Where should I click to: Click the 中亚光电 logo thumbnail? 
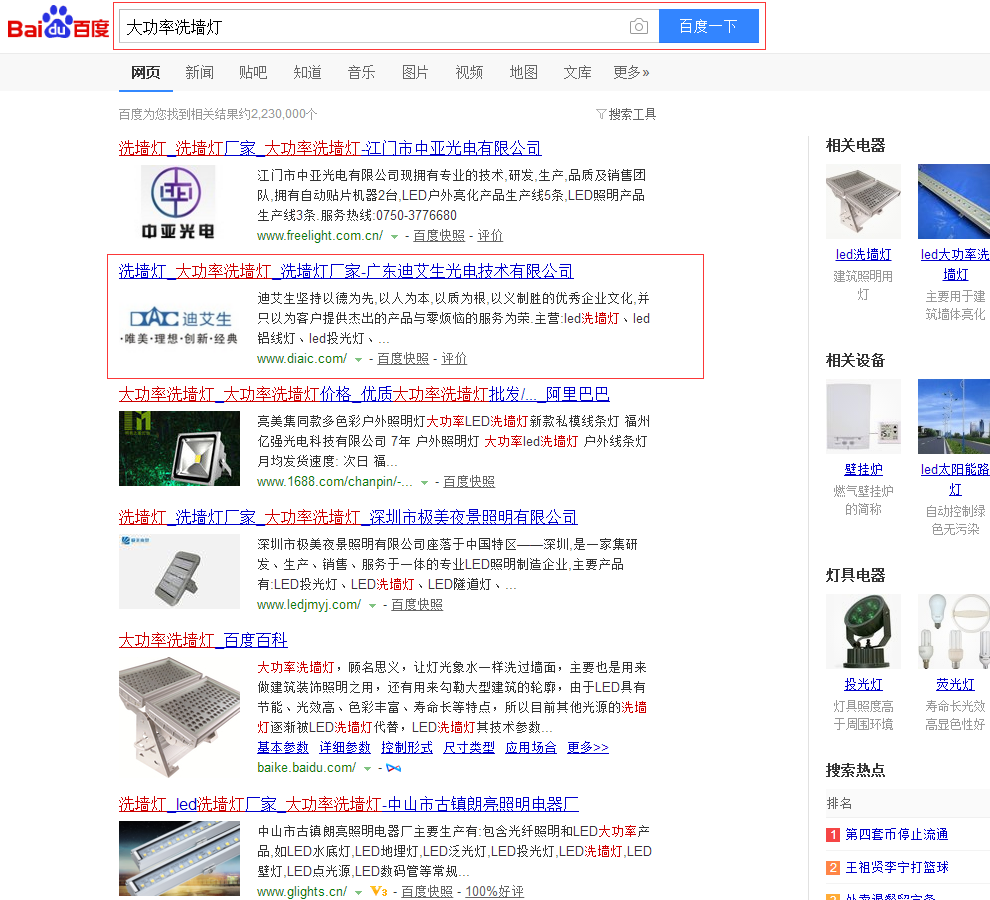tap(178, 203)
